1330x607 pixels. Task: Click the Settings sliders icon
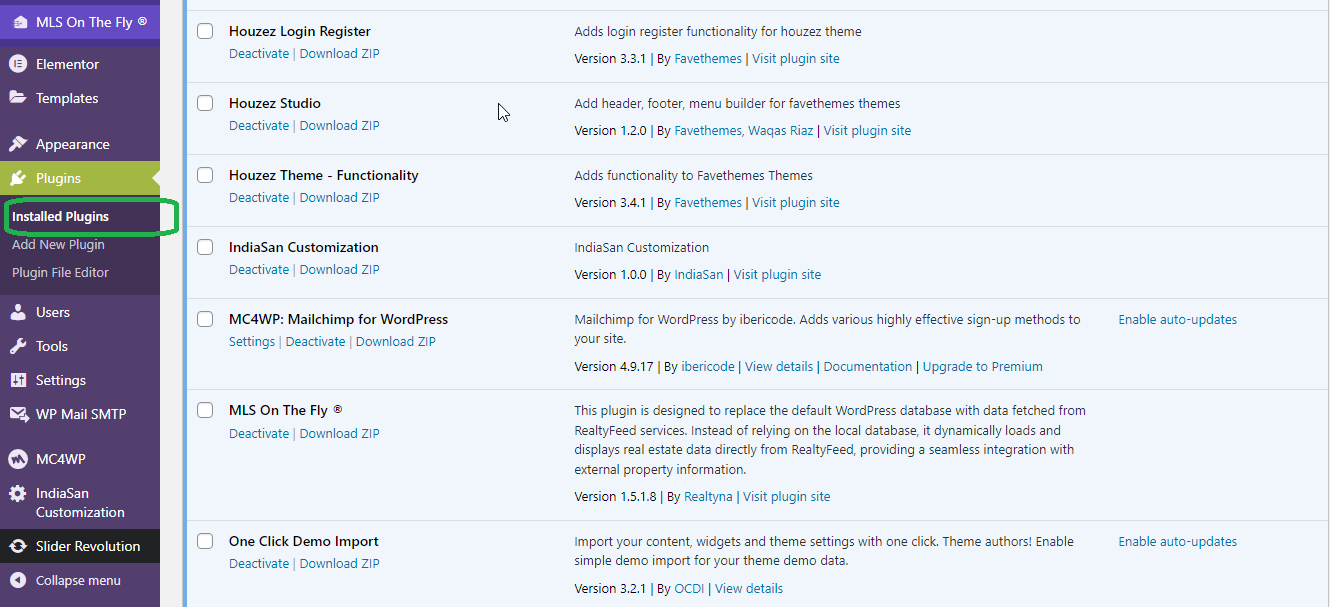18,380
